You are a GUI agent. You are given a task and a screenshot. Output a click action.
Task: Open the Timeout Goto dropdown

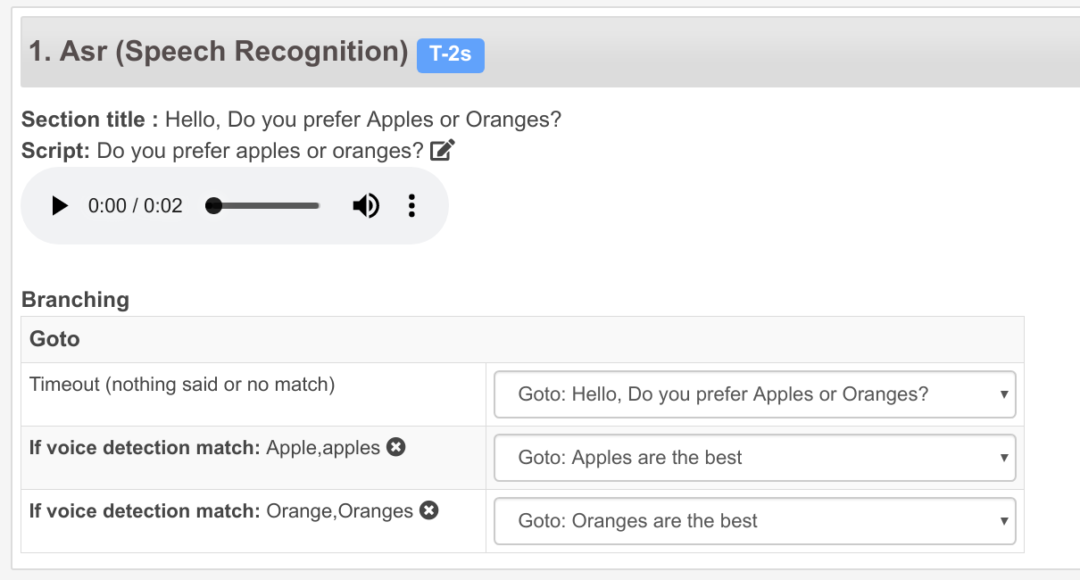coord(753,393)
